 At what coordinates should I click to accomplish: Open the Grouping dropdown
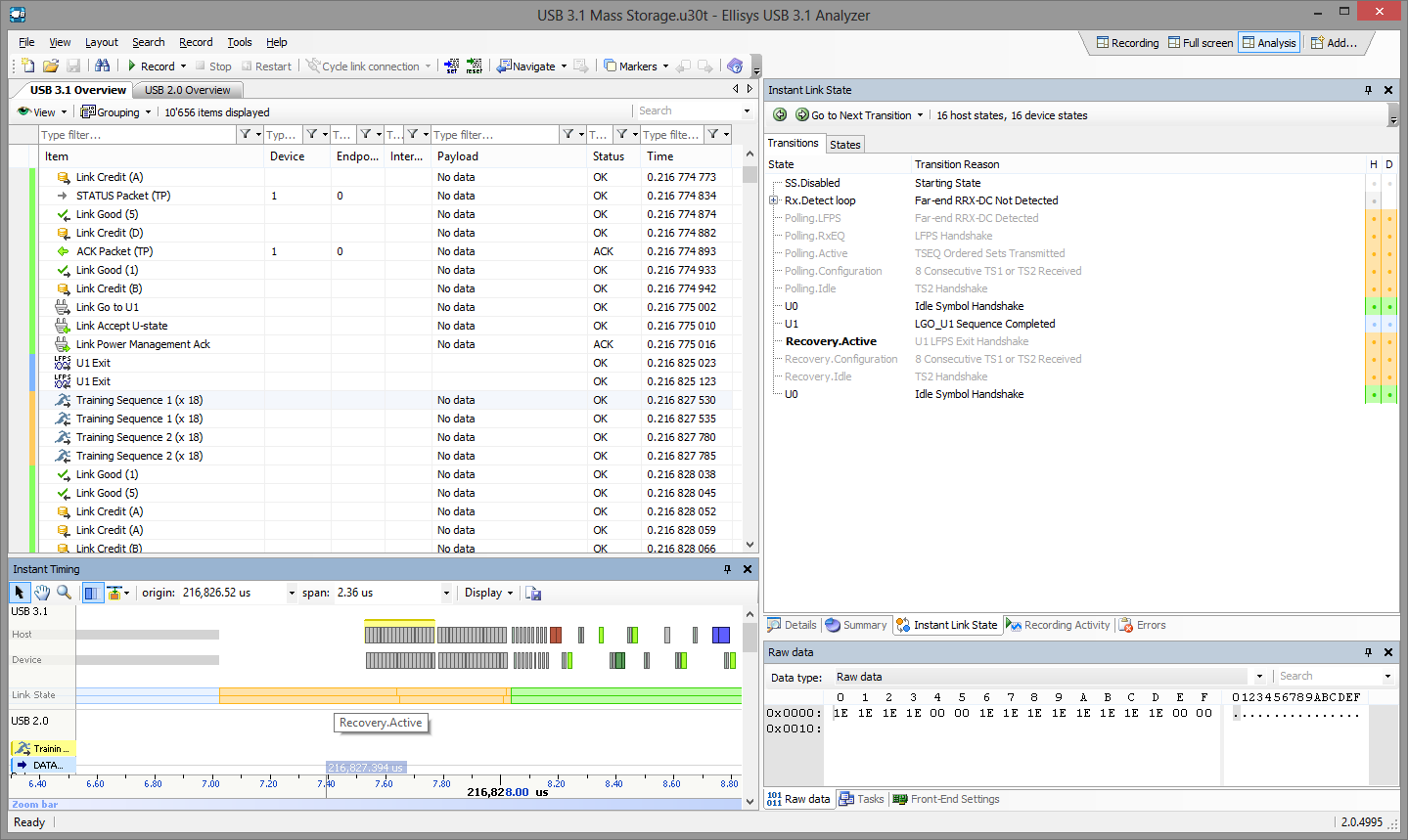[116, 112]
